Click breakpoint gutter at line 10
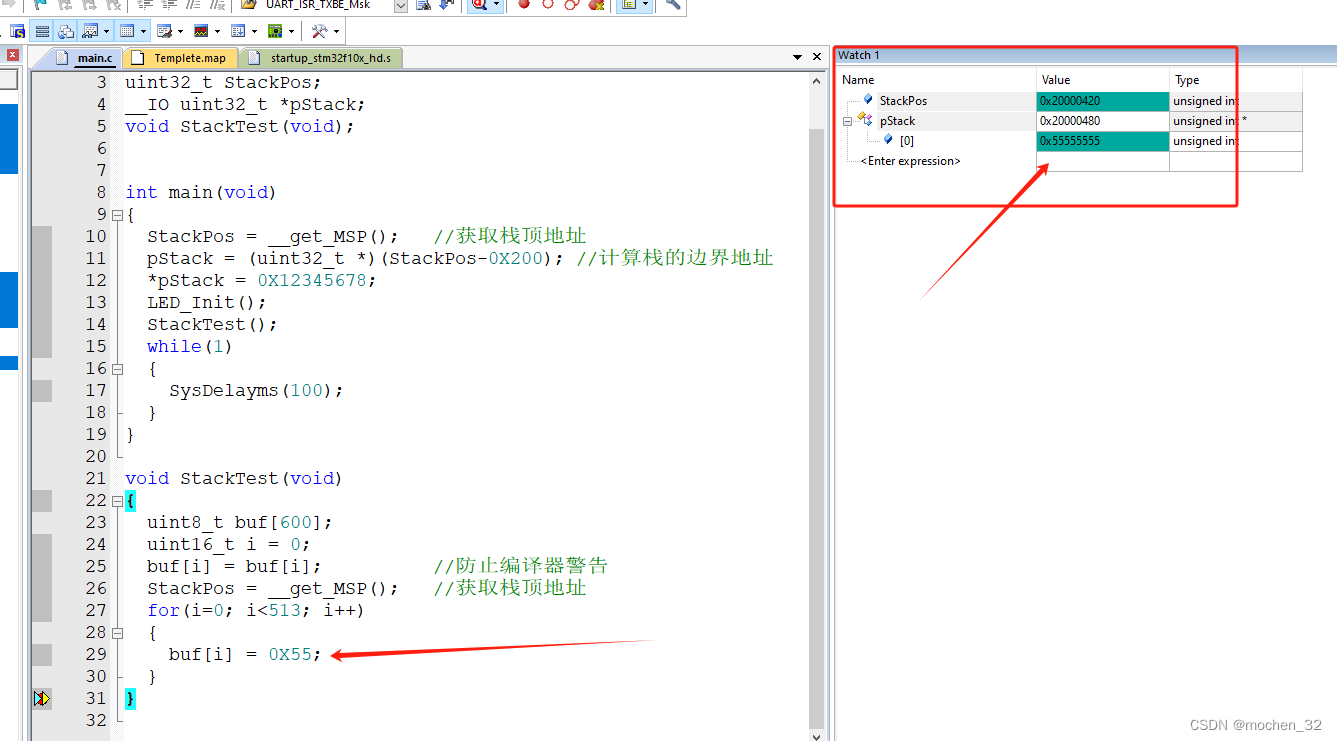The image size is (1337, 741). pos(41,237)
